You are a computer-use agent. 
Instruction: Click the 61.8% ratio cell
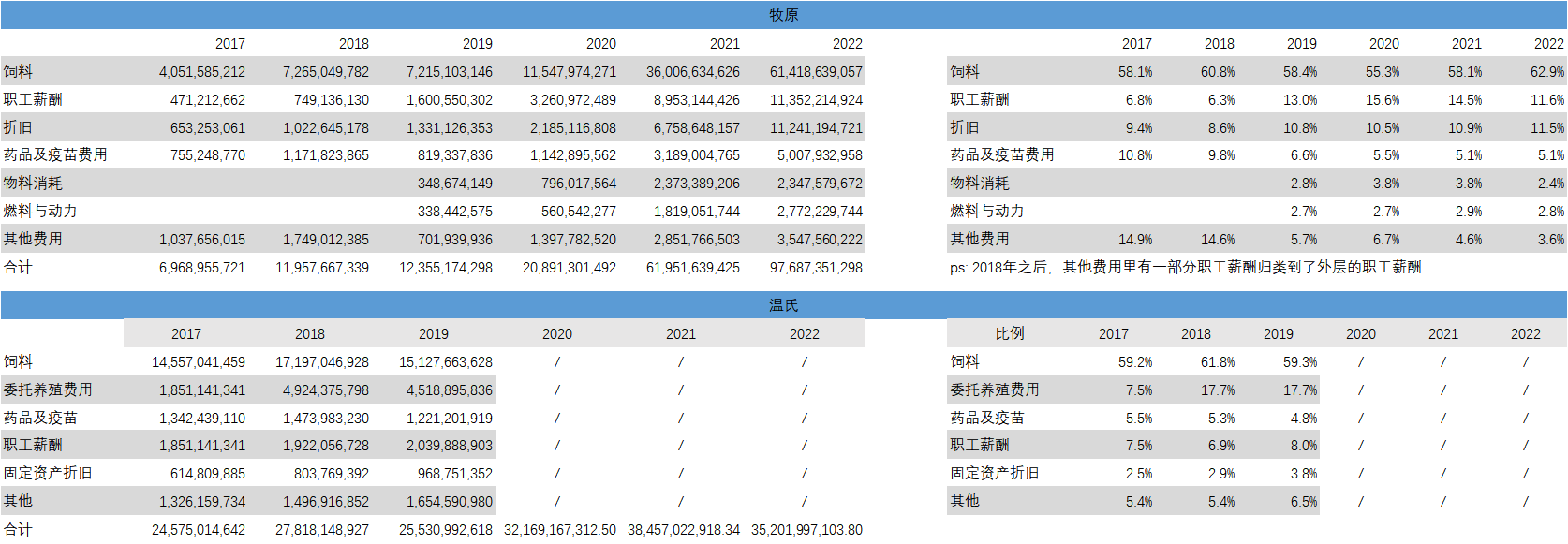pos(1218,362)
